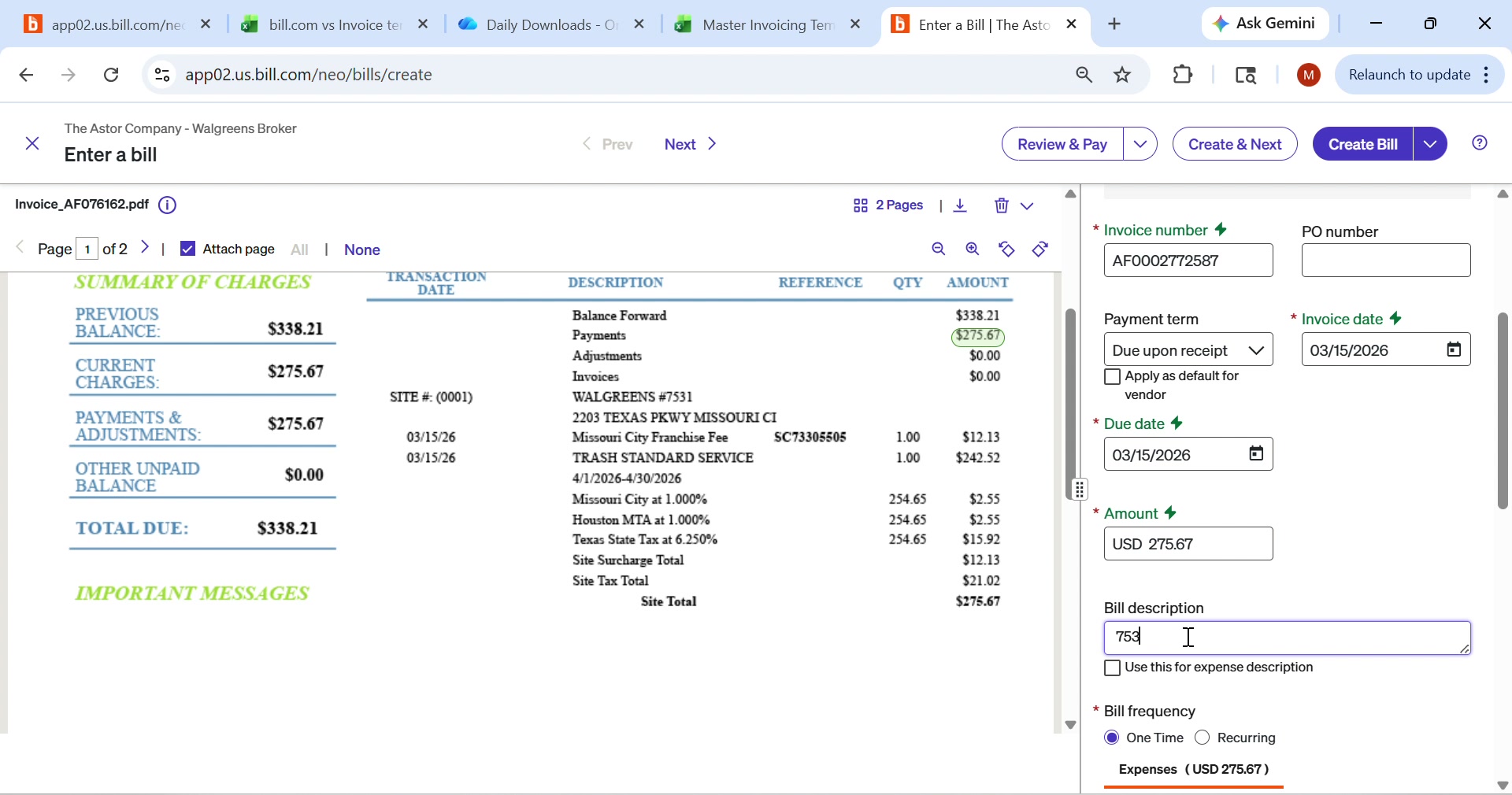Switch to the Master Invoicing Template tab
Viewport: 1512px width, 795px height.
click(x=756, y=25)
